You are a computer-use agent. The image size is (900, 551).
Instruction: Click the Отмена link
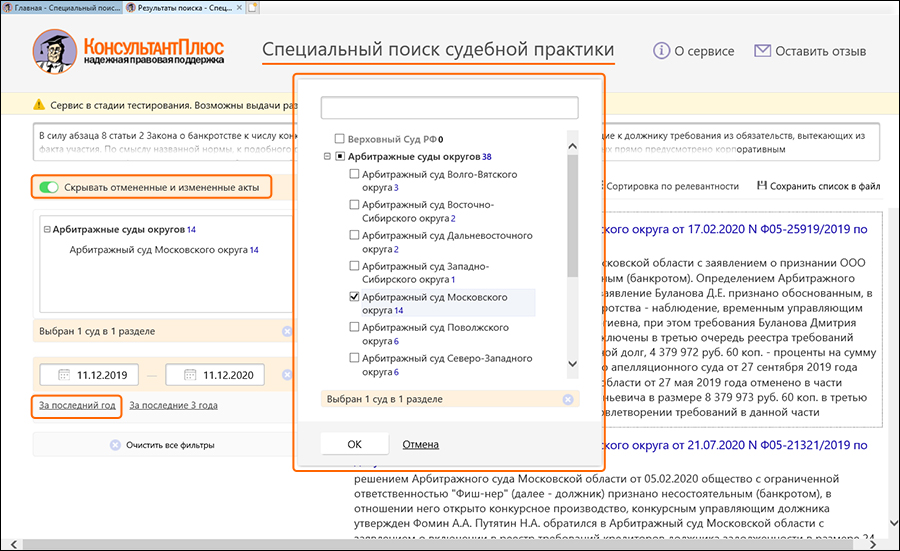click(x=420, y=445)
